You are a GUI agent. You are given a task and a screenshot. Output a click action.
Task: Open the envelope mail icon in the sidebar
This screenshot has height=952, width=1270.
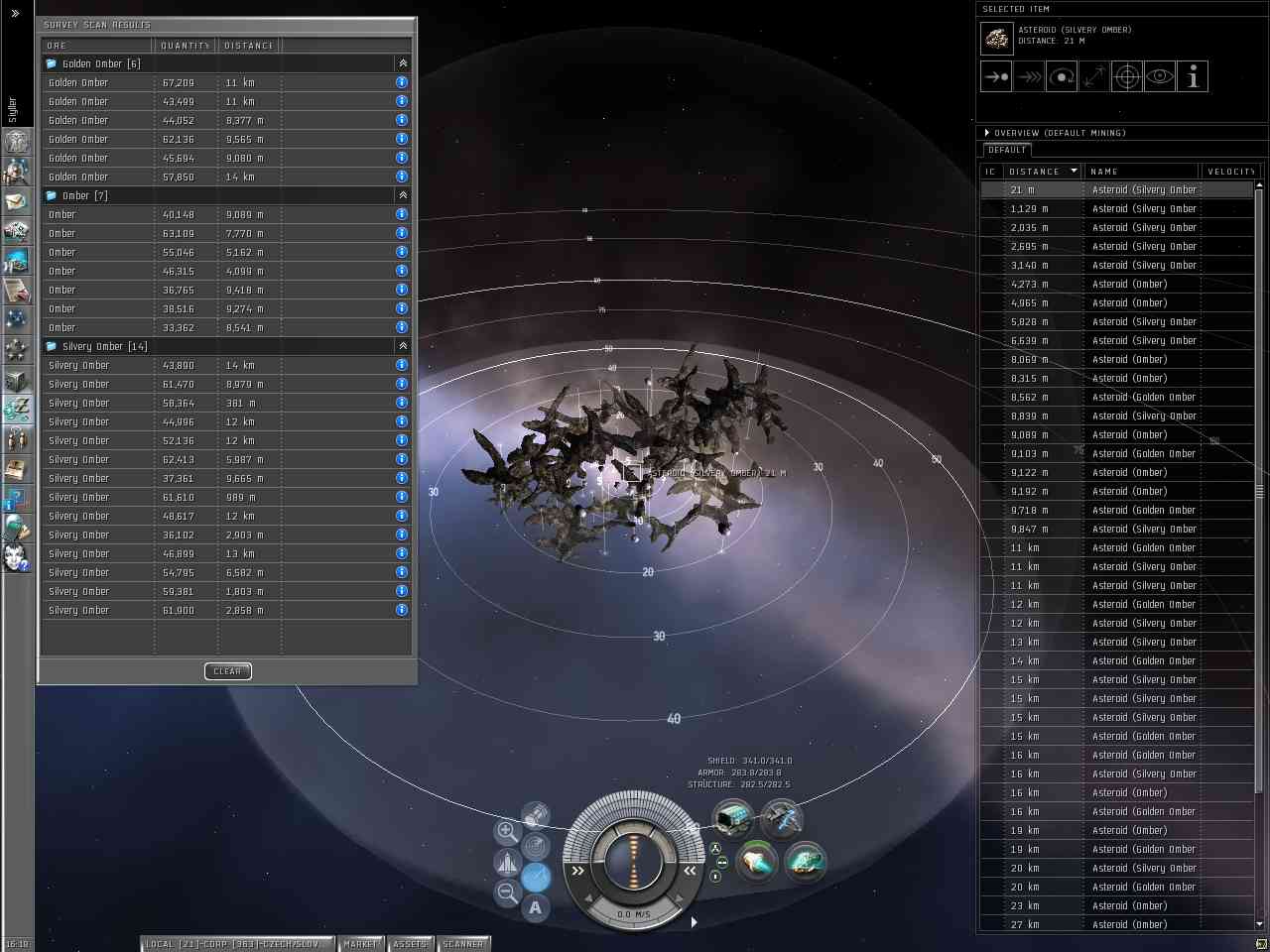17,201
